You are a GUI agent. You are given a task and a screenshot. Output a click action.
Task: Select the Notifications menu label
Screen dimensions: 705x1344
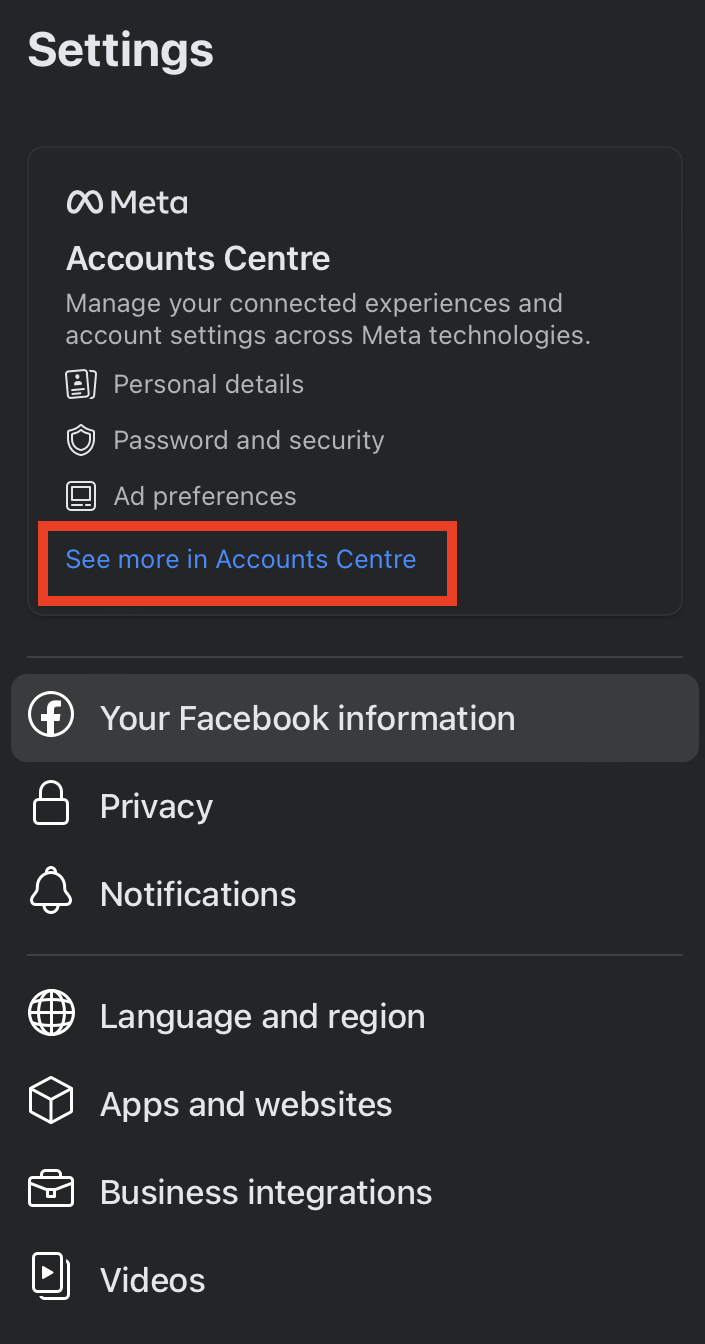coord(198,894)
